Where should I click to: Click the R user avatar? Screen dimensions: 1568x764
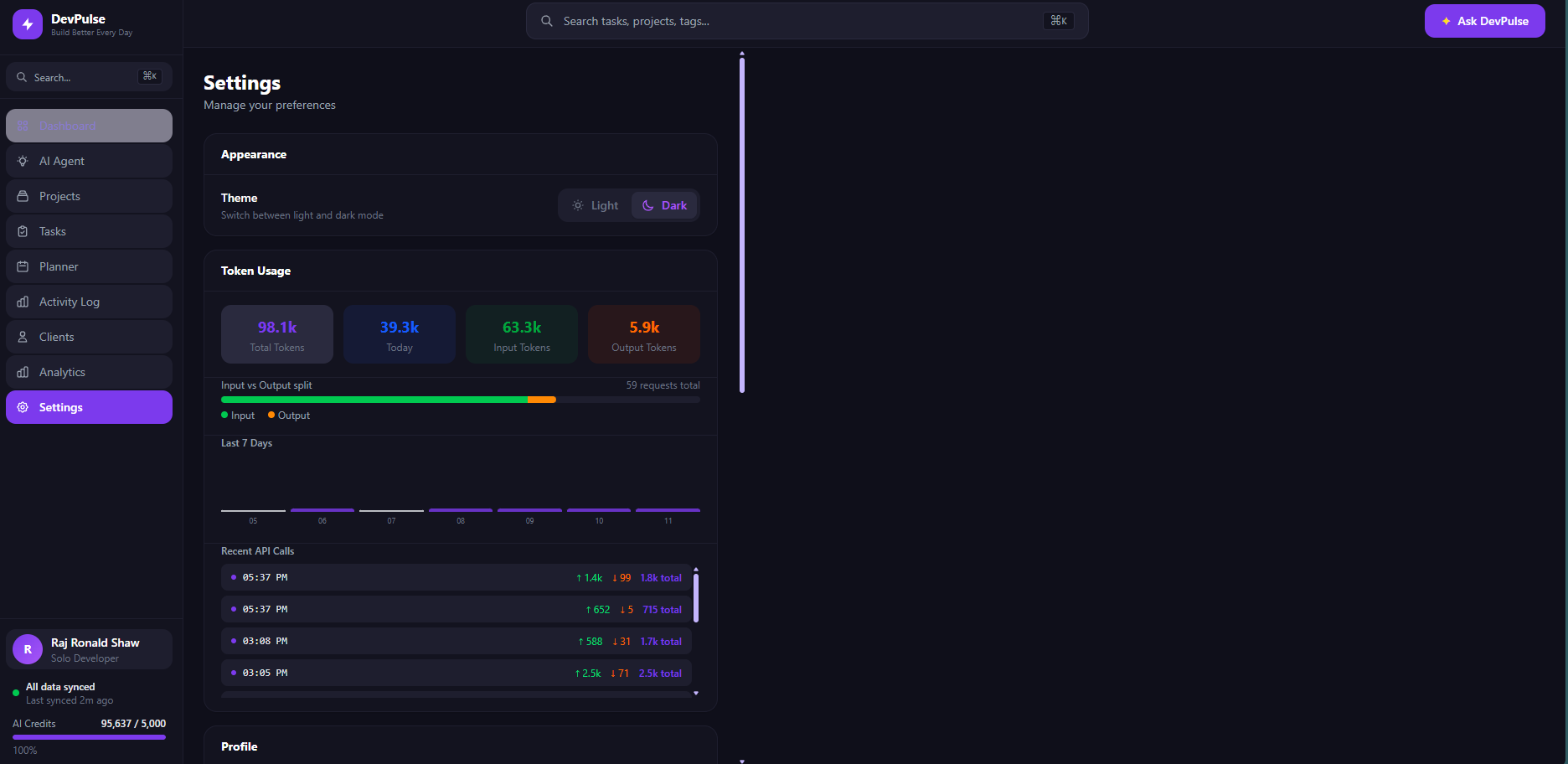pyautogui.click(x=28, y=649)
